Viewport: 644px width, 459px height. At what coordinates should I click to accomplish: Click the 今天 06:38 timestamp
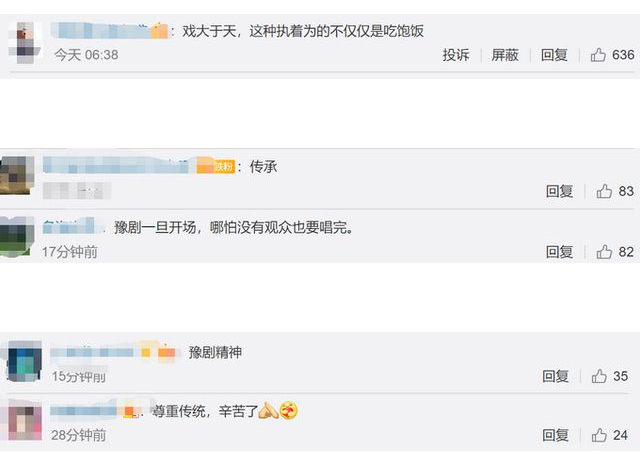point(86,55)
